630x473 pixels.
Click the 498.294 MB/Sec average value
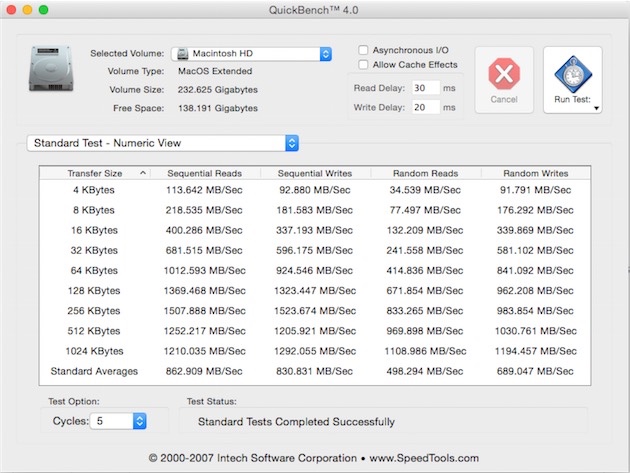(425, 371)
